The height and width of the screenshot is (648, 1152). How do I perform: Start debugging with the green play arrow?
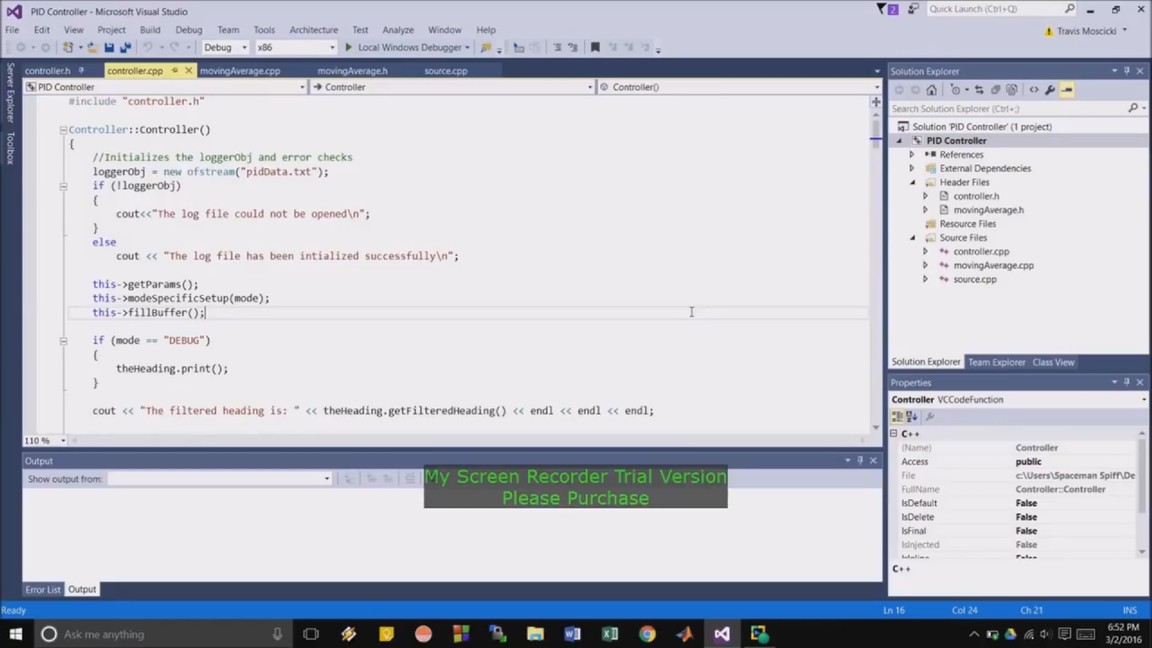tap(349, 47)
